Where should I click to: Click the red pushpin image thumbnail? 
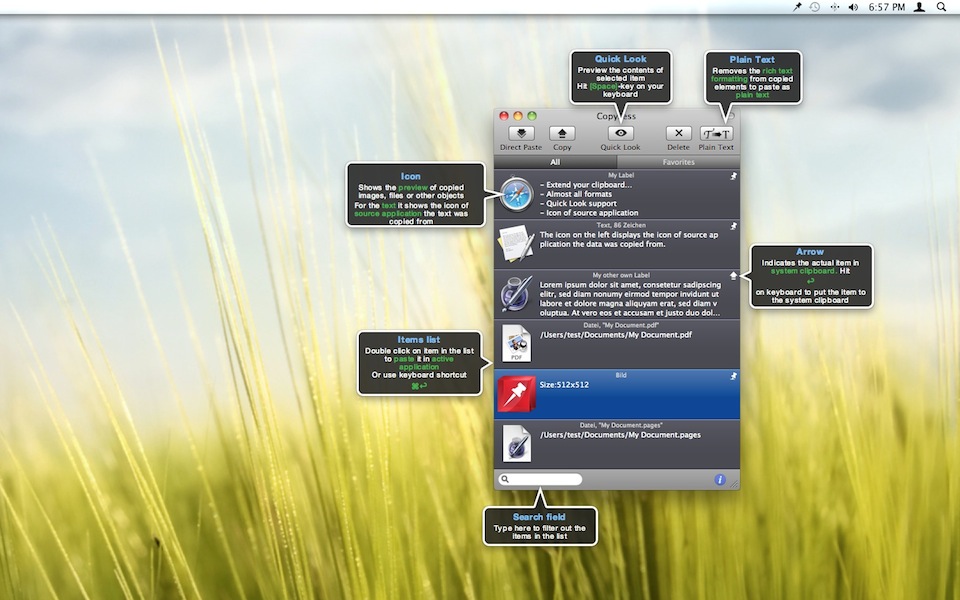(517, 394)
